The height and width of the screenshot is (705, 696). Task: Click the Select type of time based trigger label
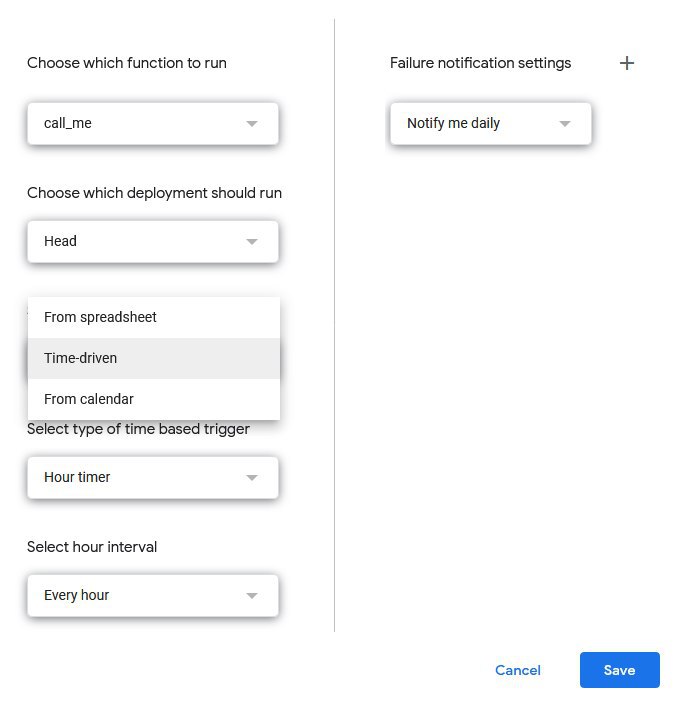pyautogui.click(x=138, y=429)
